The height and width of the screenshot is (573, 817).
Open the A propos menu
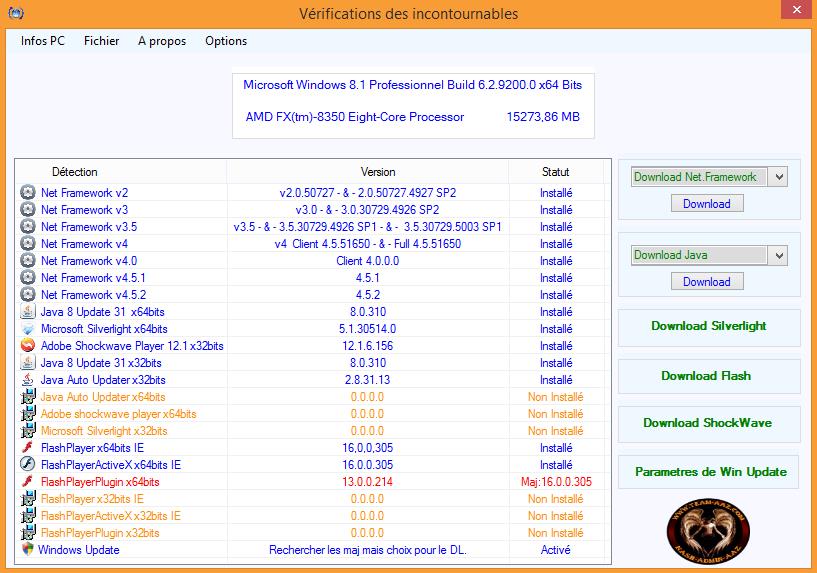(162, 41)
